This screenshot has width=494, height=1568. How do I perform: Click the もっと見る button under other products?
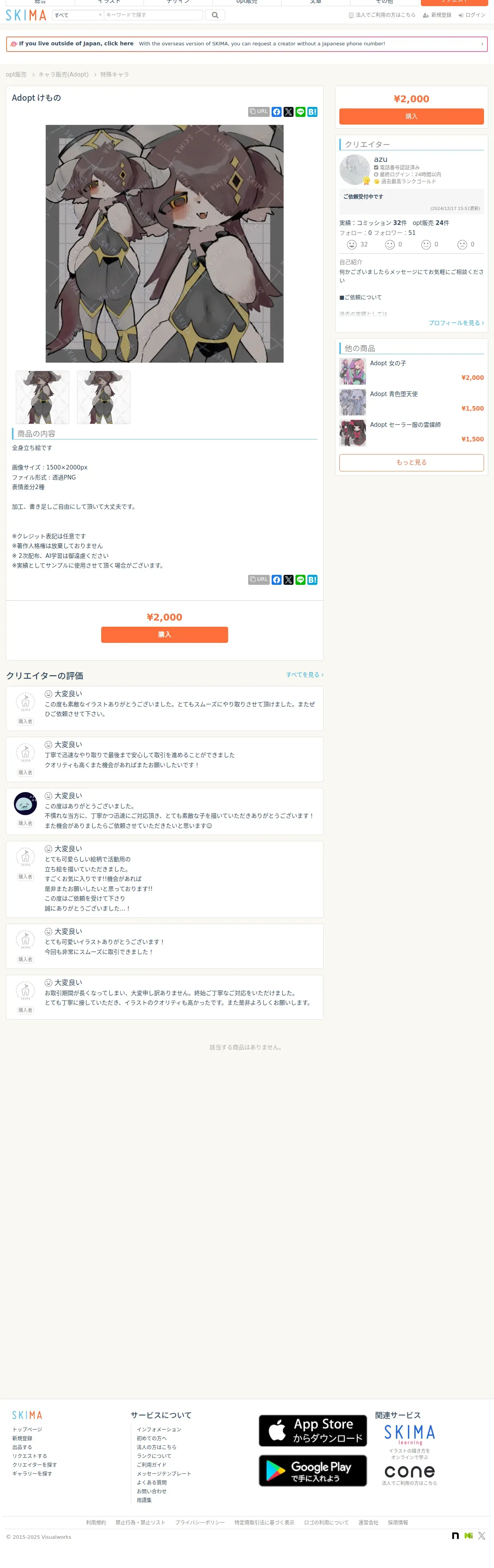412,463
